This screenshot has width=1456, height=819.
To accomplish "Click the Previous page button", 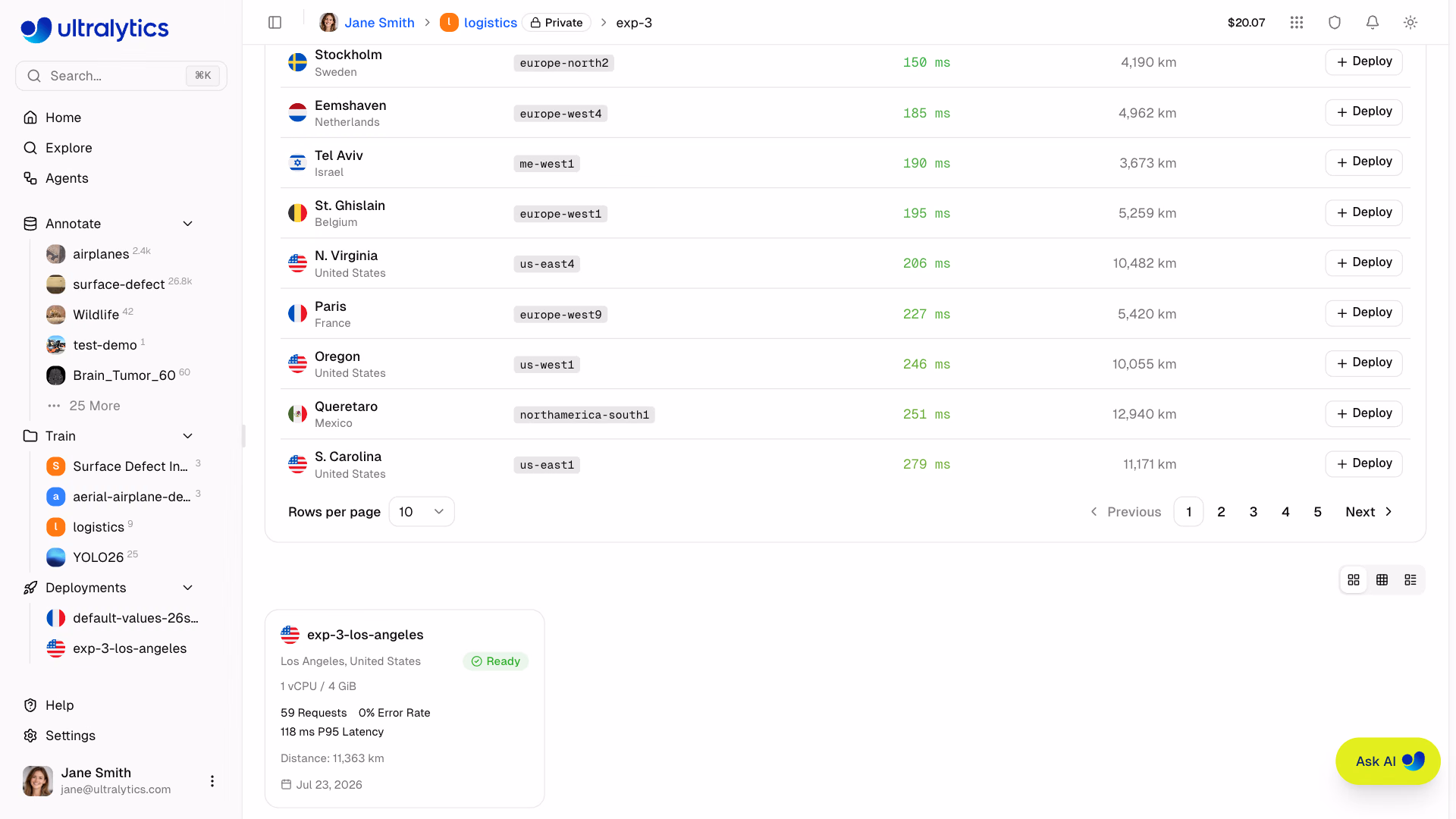I will (x=1125, y=512).
